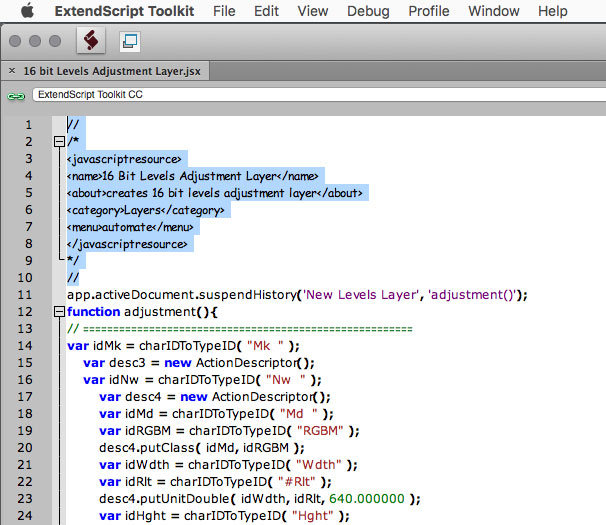Collapse the comment block at line 2
This screenshot has width=606, height=525.
click(x=59, y=141)
